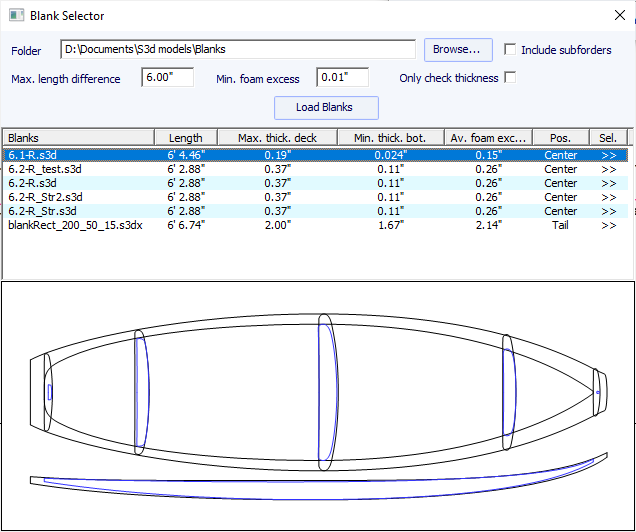Toggle the Only check thickness checkbox

[x=511, y=78]
